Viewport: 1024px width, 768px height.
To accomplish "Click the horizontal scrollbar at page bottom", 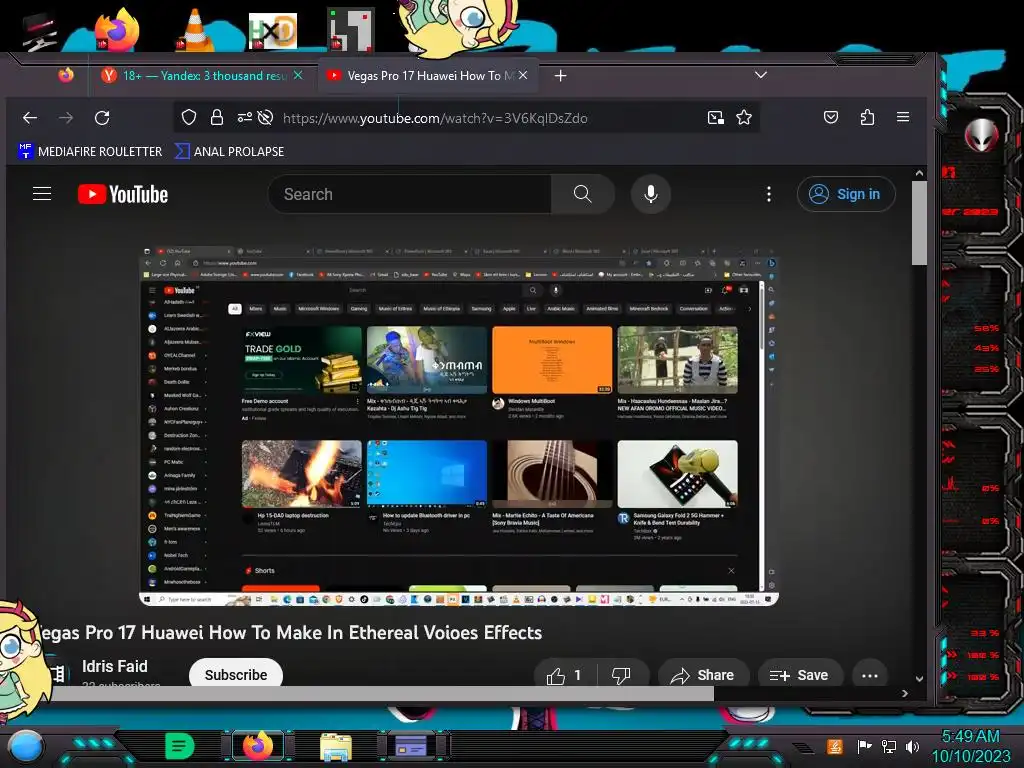I will tap(383, 694).
